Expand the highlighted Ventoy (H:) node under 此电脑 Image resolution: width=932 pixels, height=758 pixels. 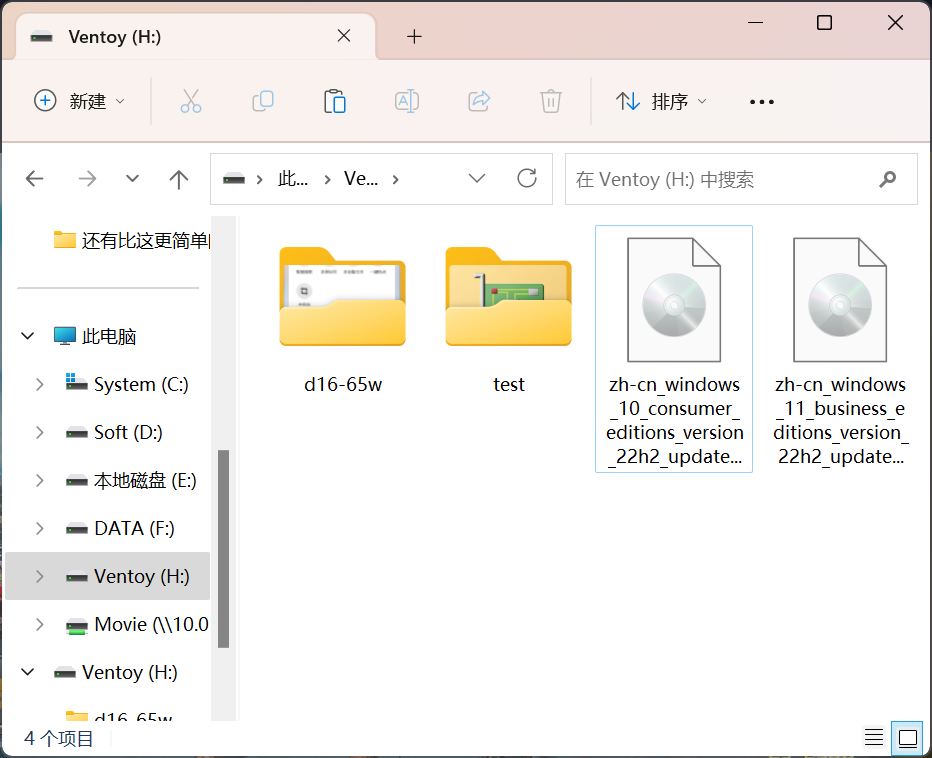(x=39, y=577)
